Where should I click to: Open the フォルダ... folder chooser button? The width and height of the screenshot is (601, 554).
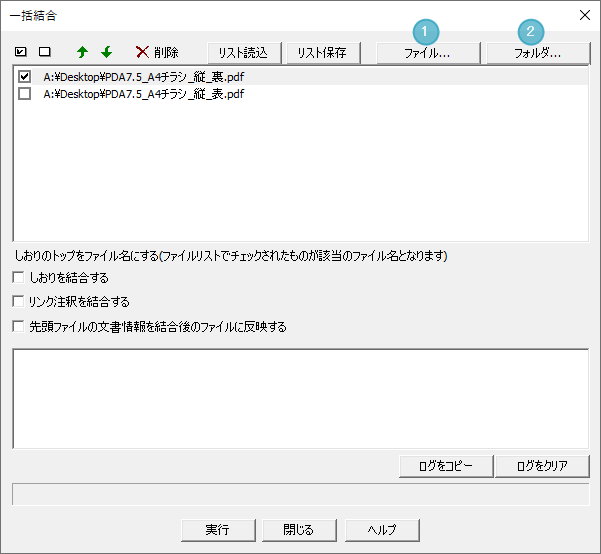coord(538,53)
